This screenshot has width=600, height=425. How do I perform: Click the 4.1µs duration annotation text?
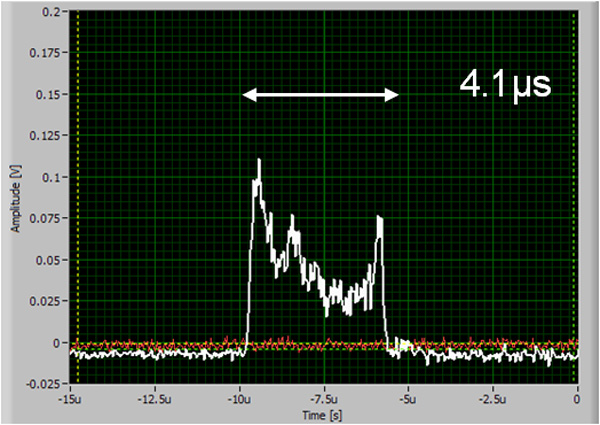(x=505, y=84)
